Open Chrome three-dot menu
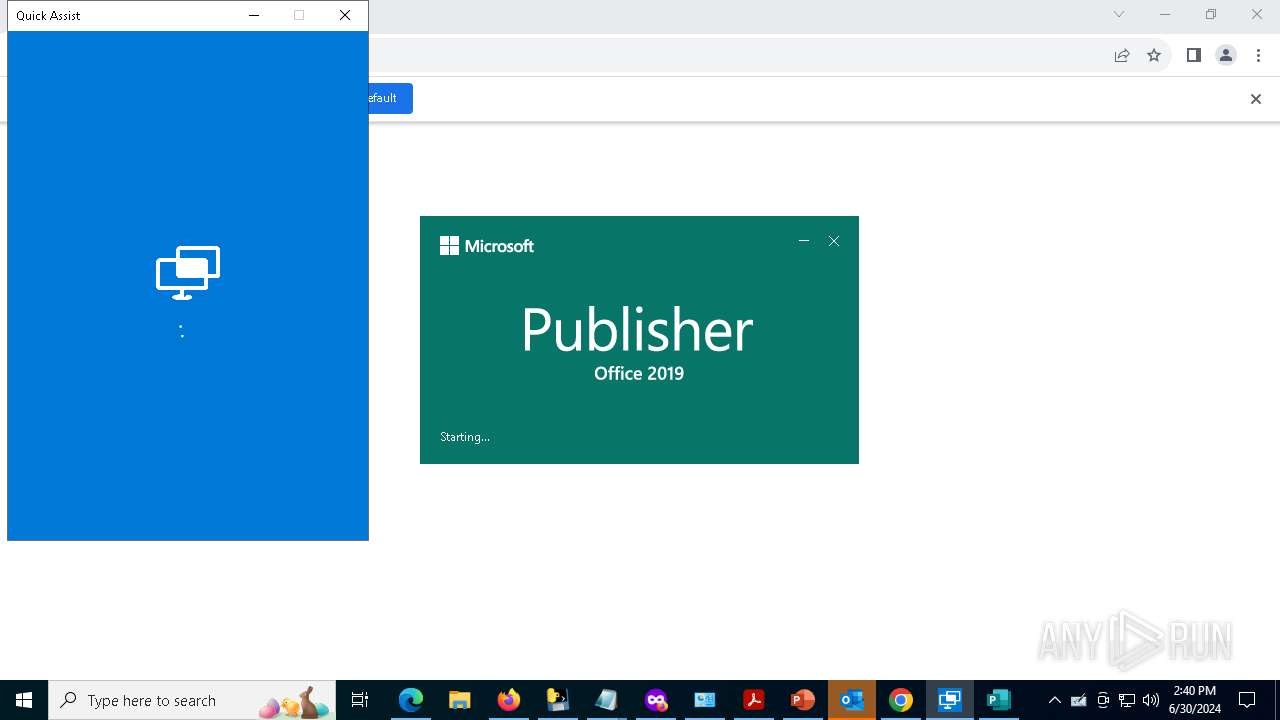Screen dimensions: 1280x720 pos(1259,56)
